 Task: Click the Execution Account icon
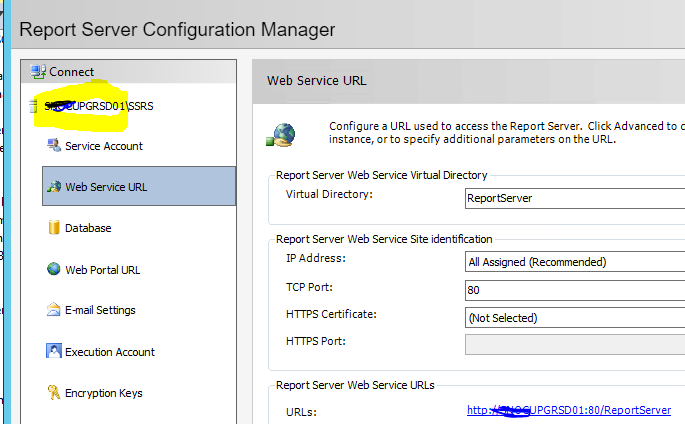coord(54,351)
